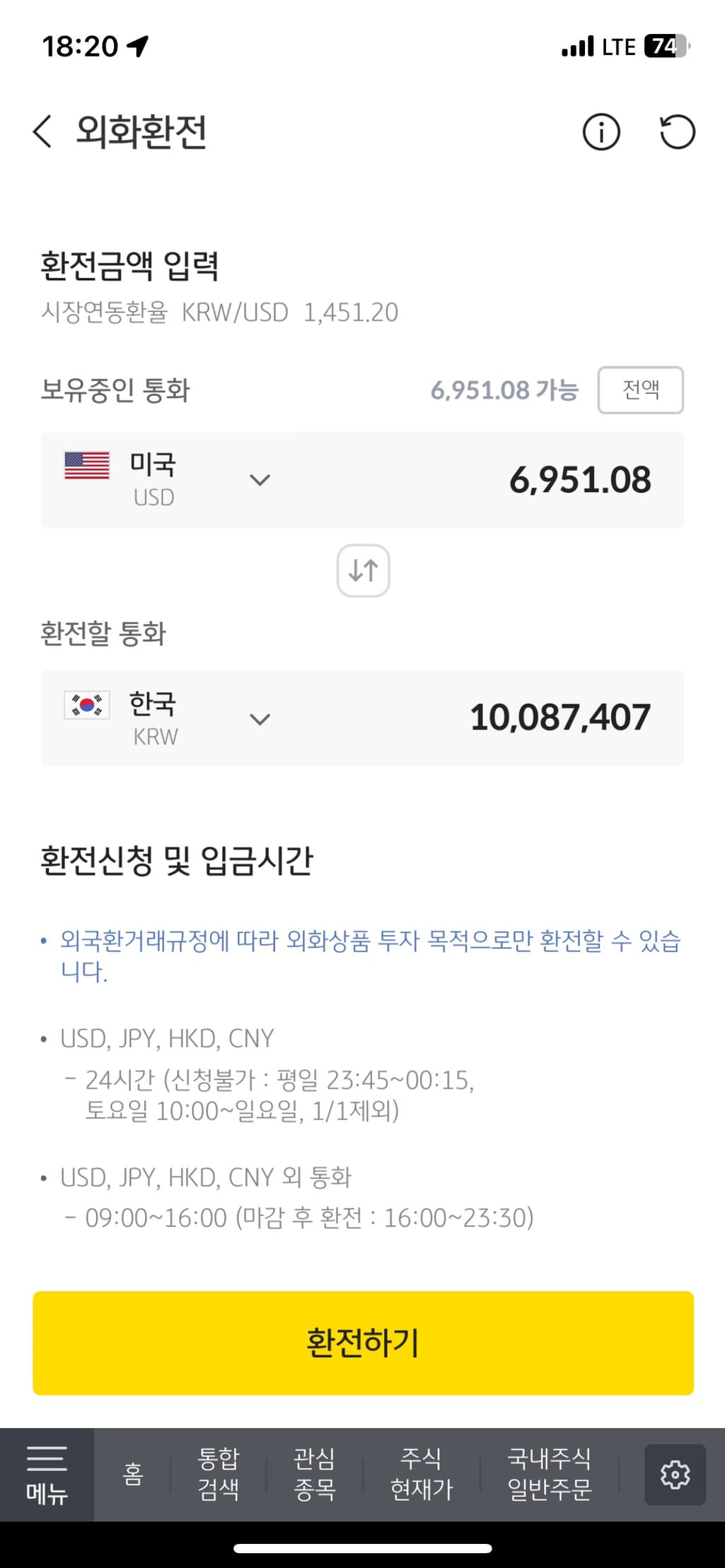This screenshot has height=1568, width=725.
Task: Go to the 홈 tab
Action: pos(133,1475)
